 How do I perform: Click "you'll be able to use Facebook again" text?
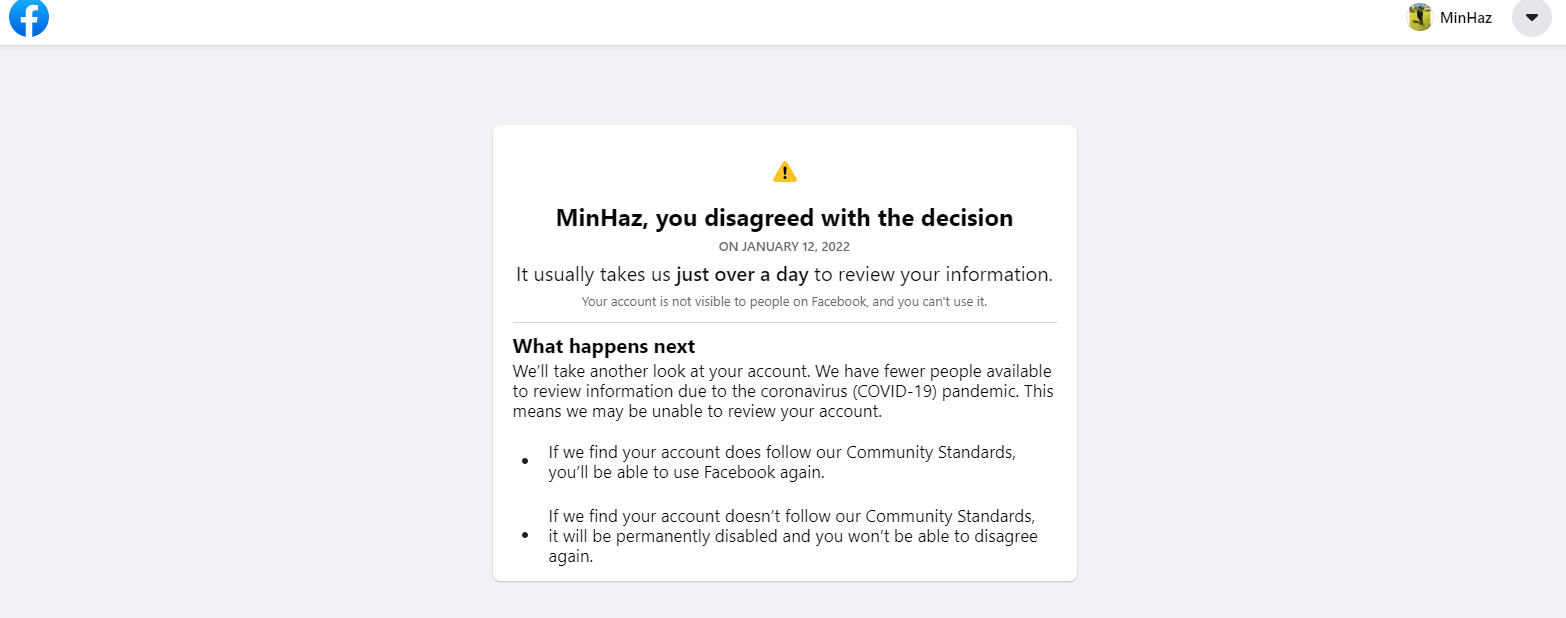tap(686, 472)
